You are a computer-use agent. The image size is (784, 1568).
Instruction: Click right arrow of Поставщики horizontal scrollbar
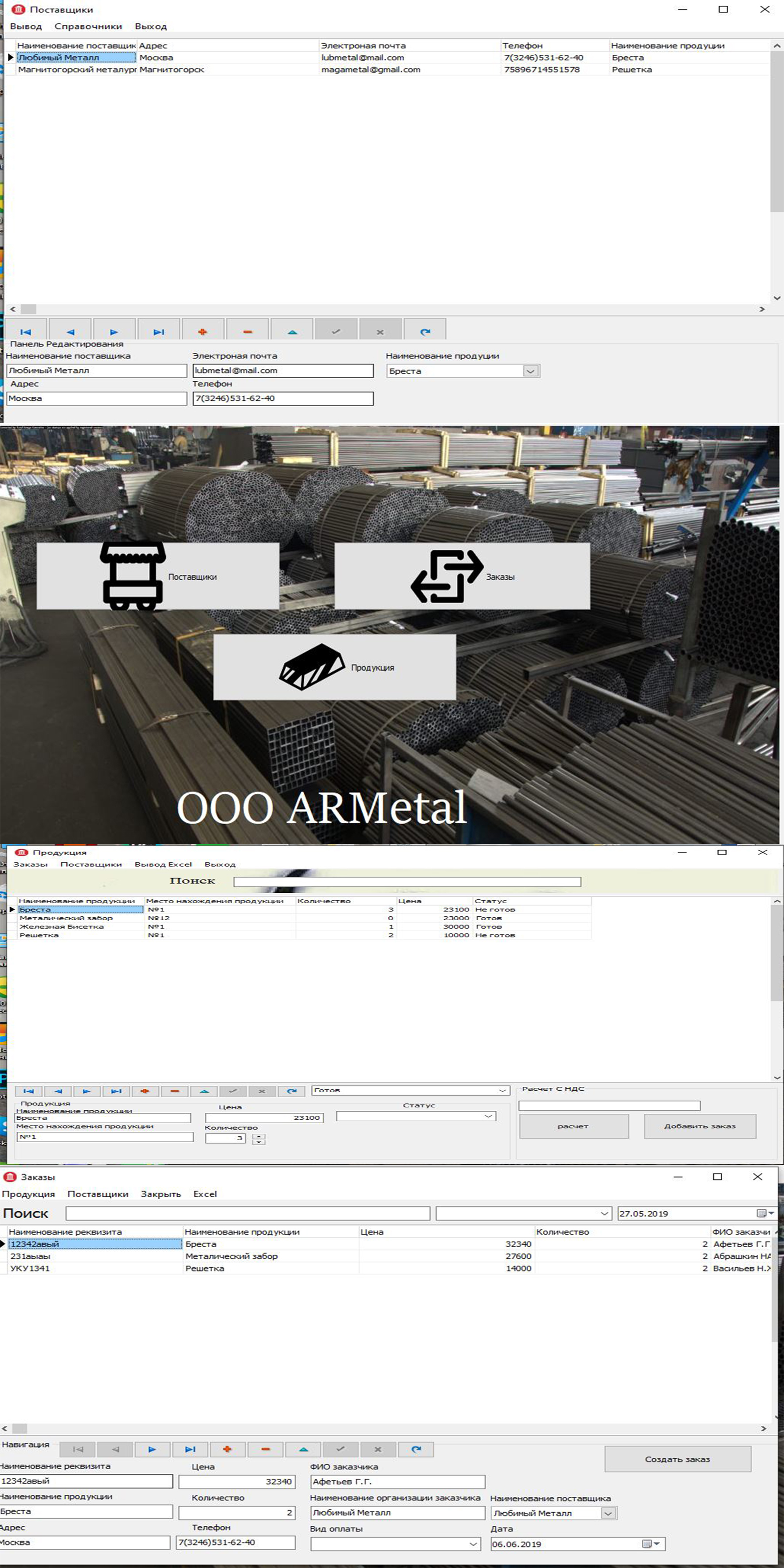pyautogui.click(x=762, y=309)
